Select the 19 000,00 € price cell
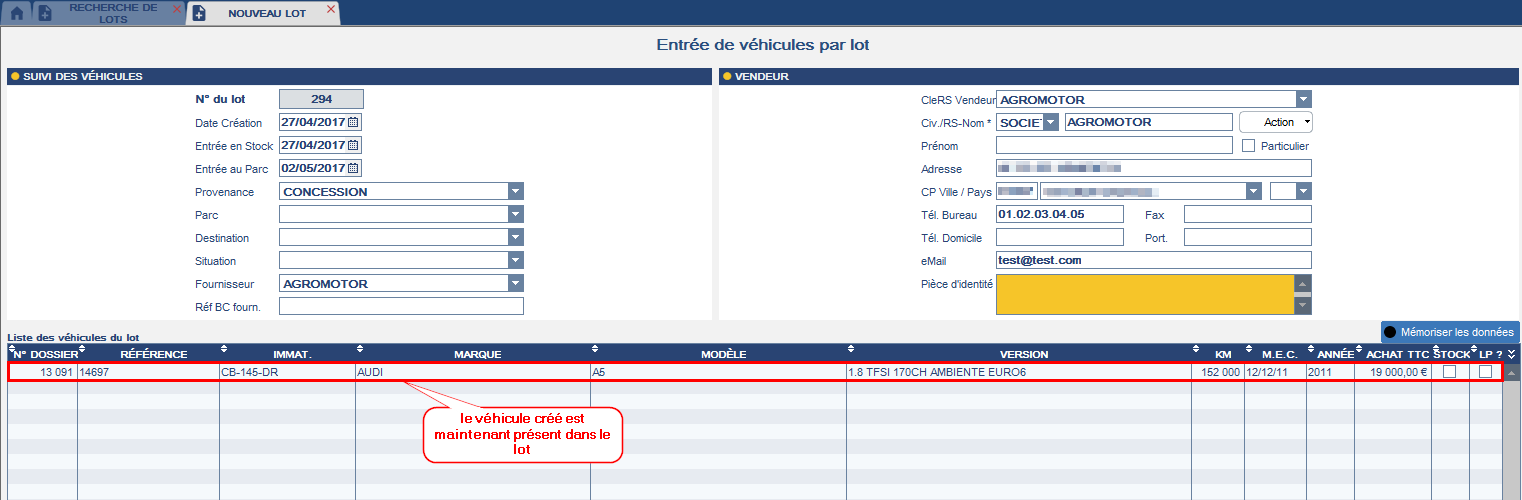The width and height of the screenshot is (1522, 500). [1393, 372]
